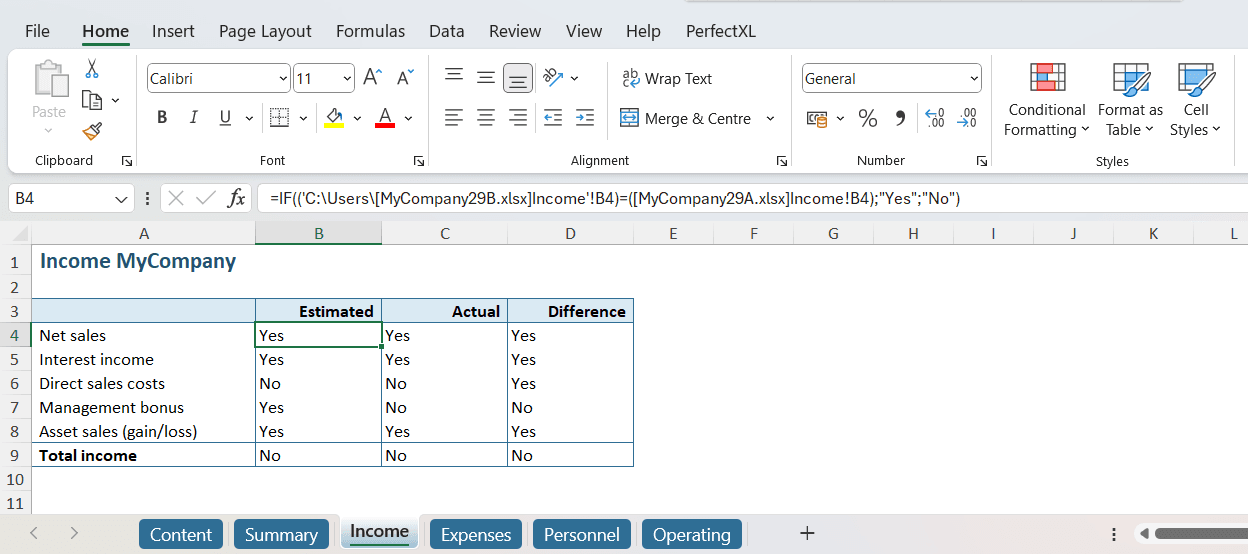Go to the Content sheet
Viewport: 1248px width, 554px height.
coord(181,534)
